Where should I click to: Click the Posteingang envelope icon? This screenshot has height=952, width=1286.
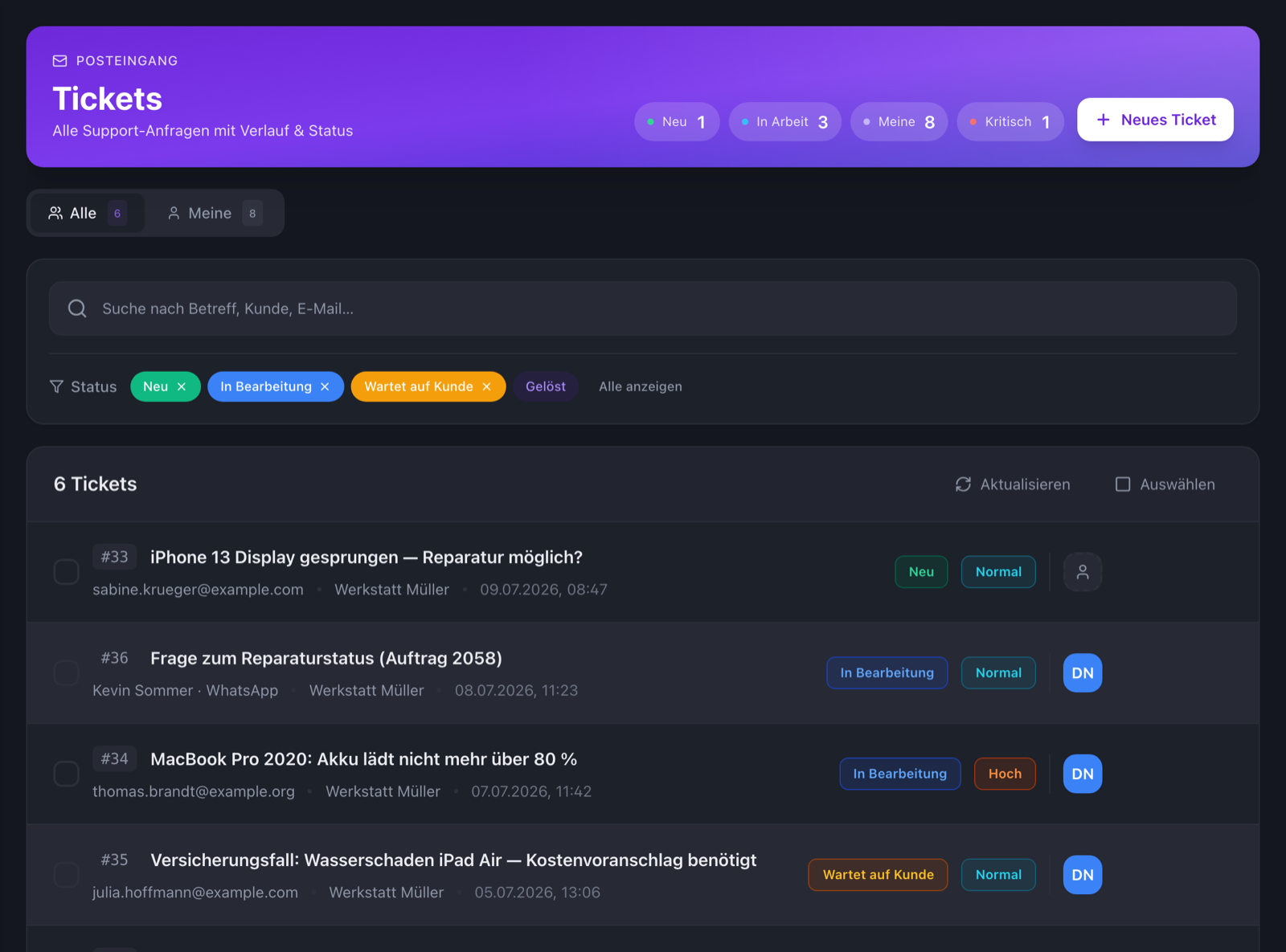point(59,61)
